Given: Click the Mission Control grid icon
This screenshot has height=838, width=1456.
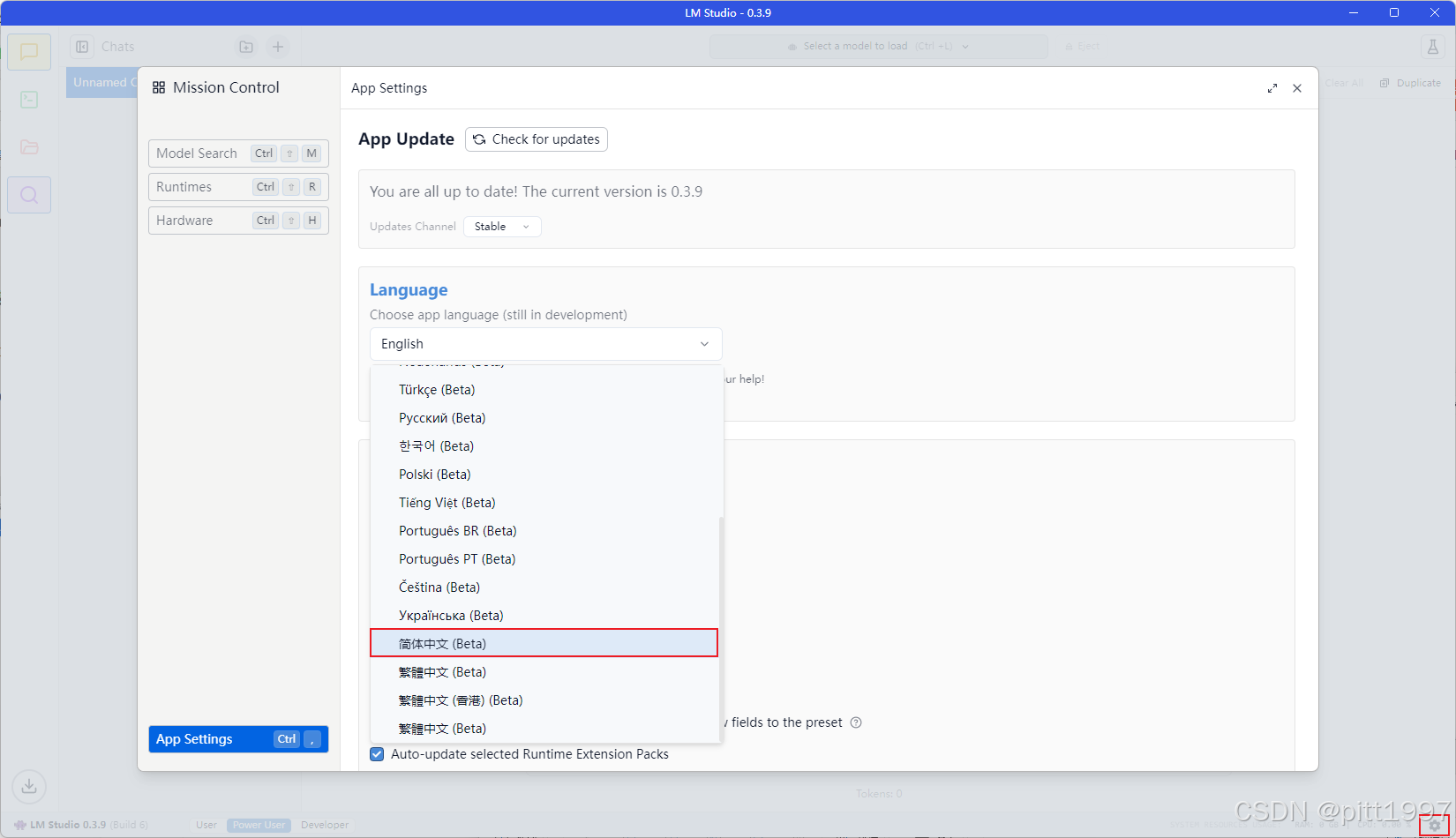Looking at the screenshot, I should coord(159,87).
